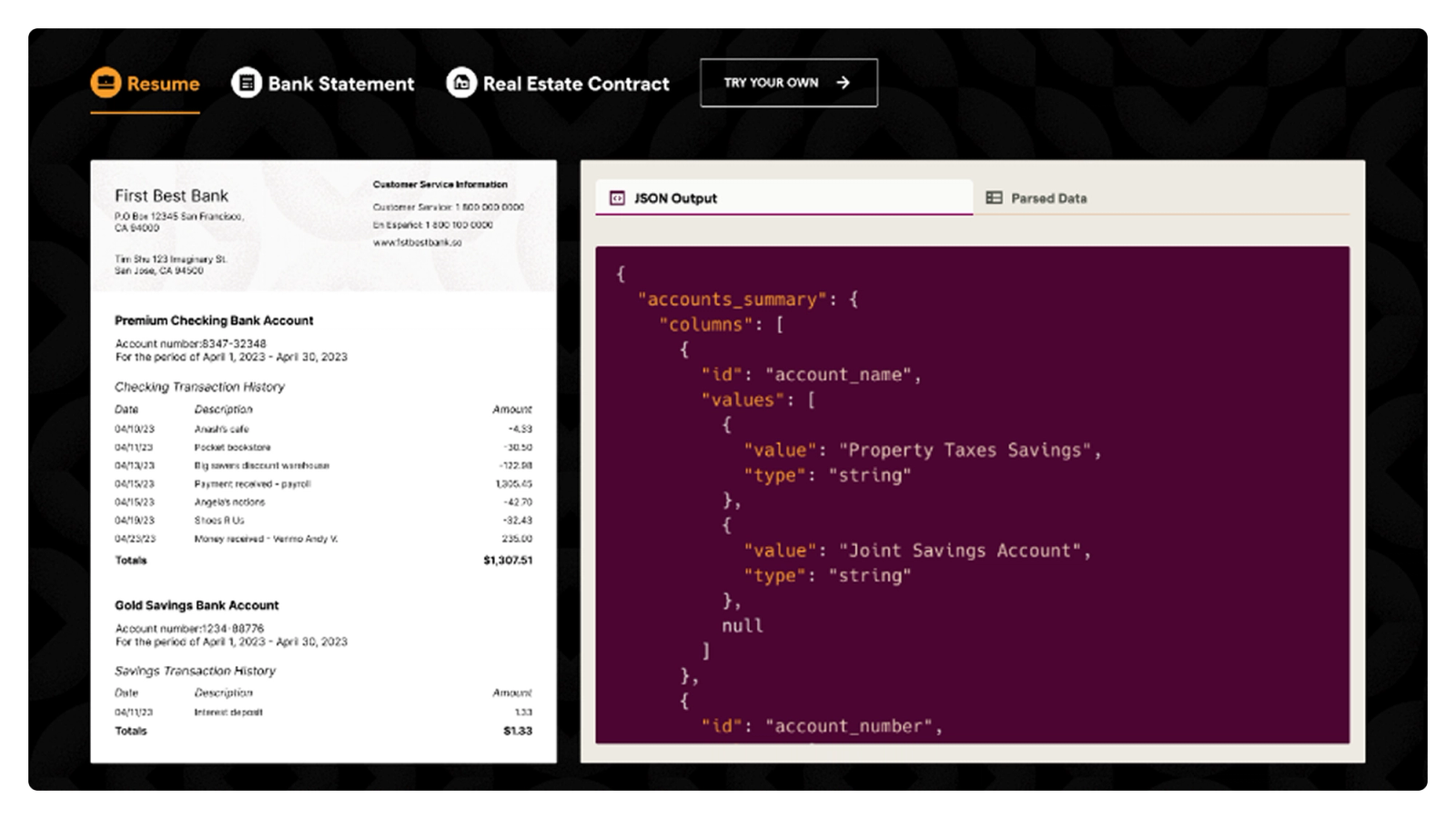This screenshot has height=819, width=1456.
Task: Click the Interest deposit transaction
Action: 323,713
